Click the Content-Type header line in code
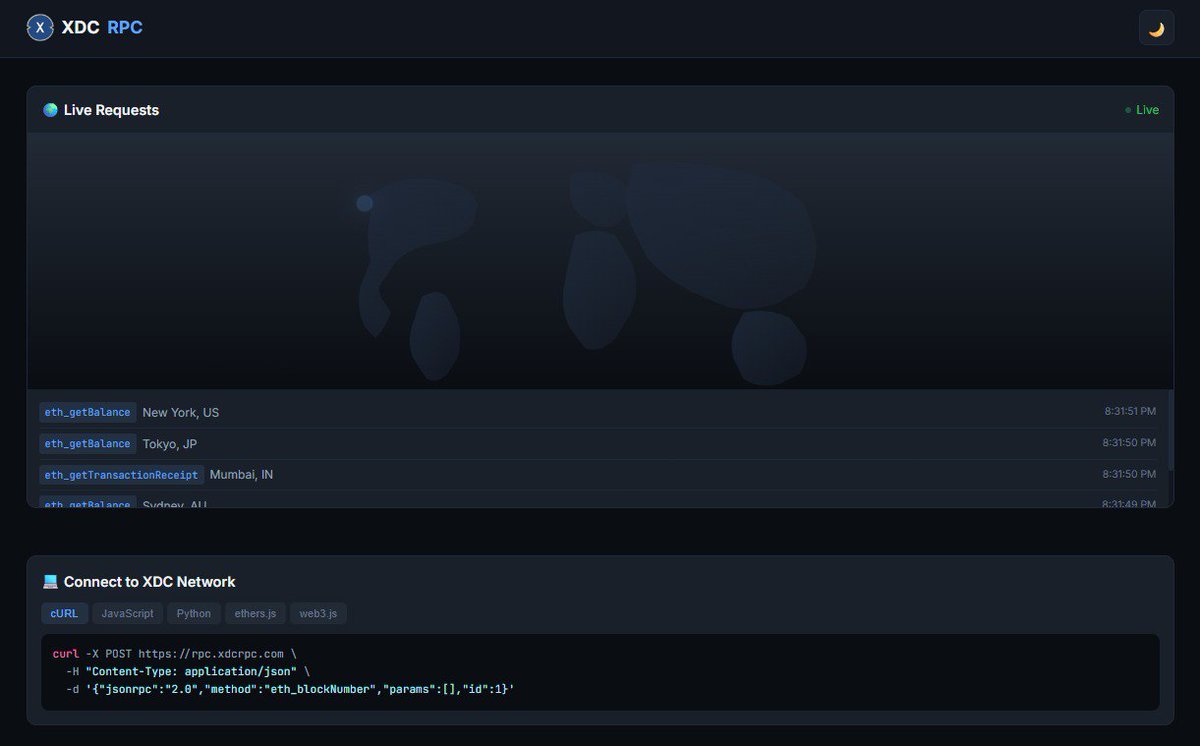This screenshot has height=746, width=1200. (x=189, y=671)
